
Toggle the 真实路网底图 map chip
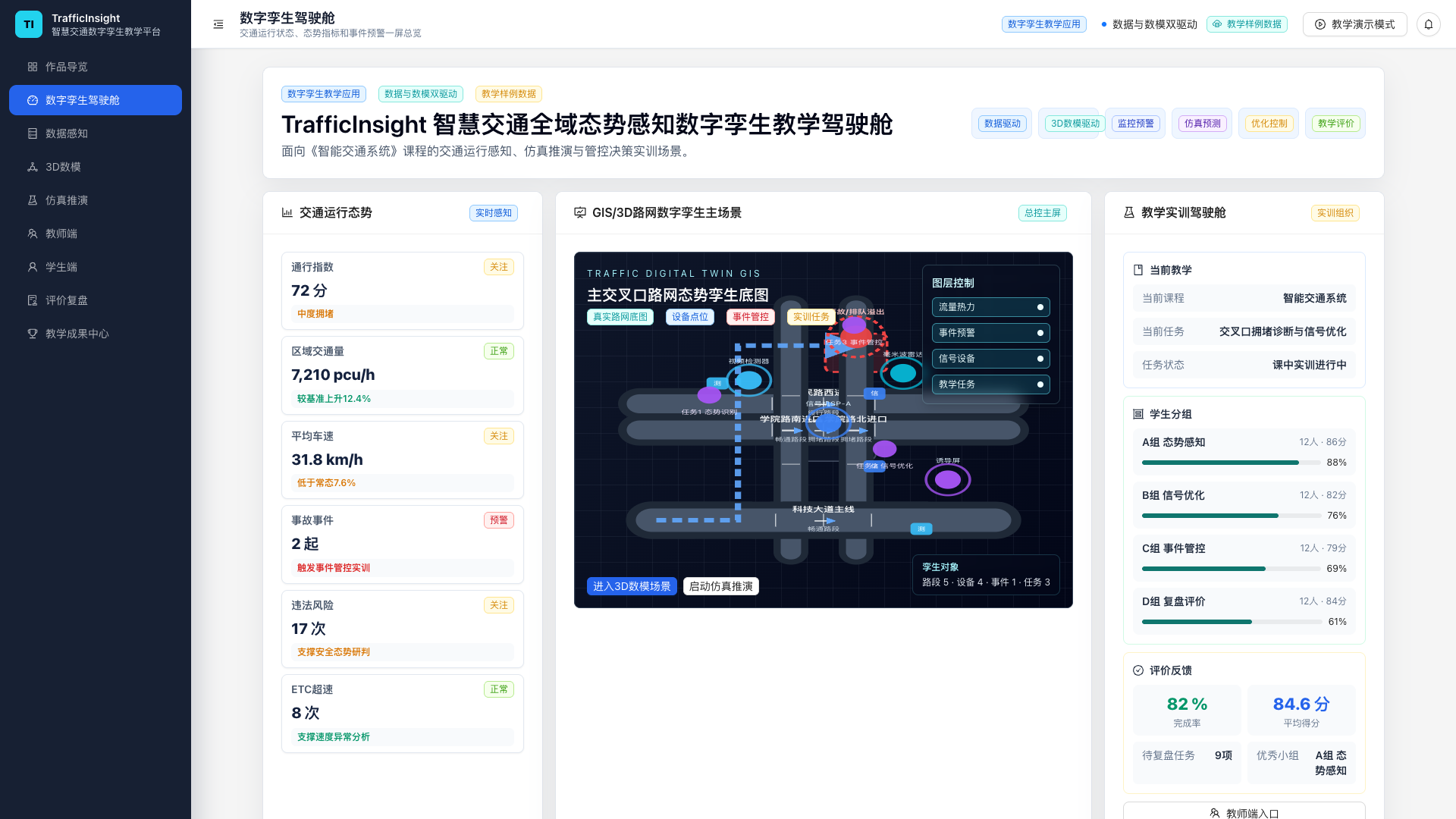pos(620,317)
